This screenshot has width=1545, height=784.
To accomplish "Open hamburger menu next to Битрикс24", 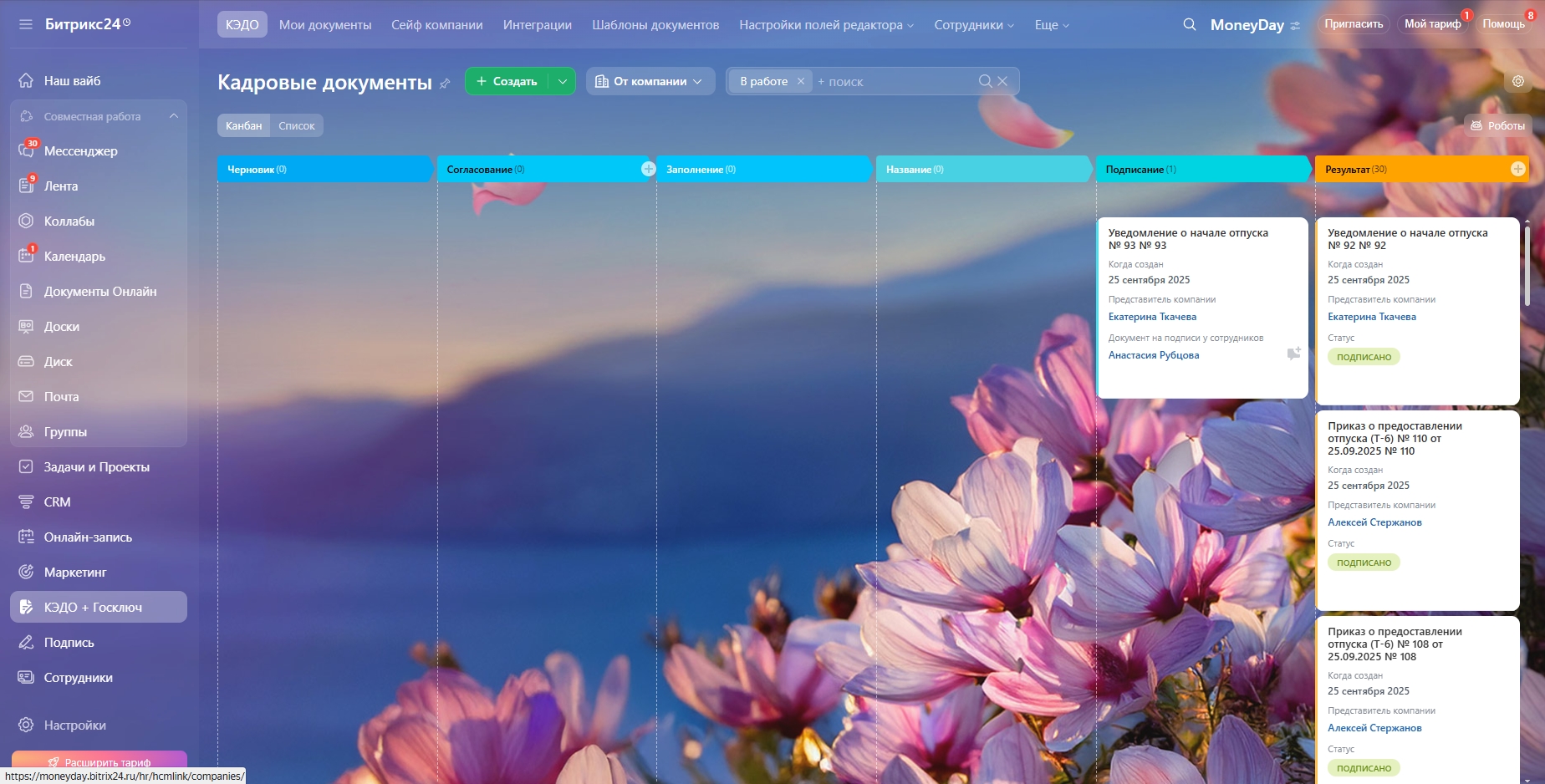I will (26, 24).
